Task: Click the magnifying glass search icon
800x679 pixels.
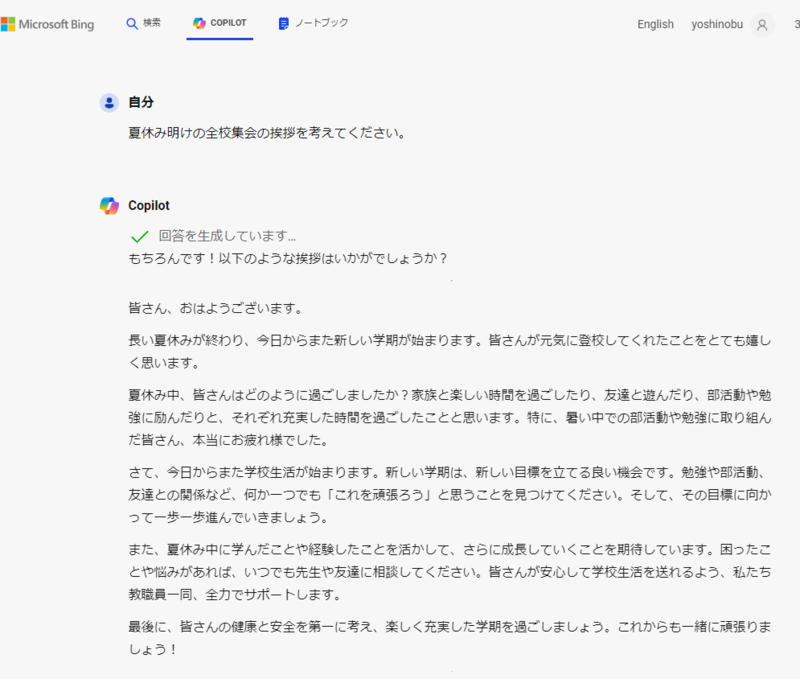Action: (x=132, y=23)
